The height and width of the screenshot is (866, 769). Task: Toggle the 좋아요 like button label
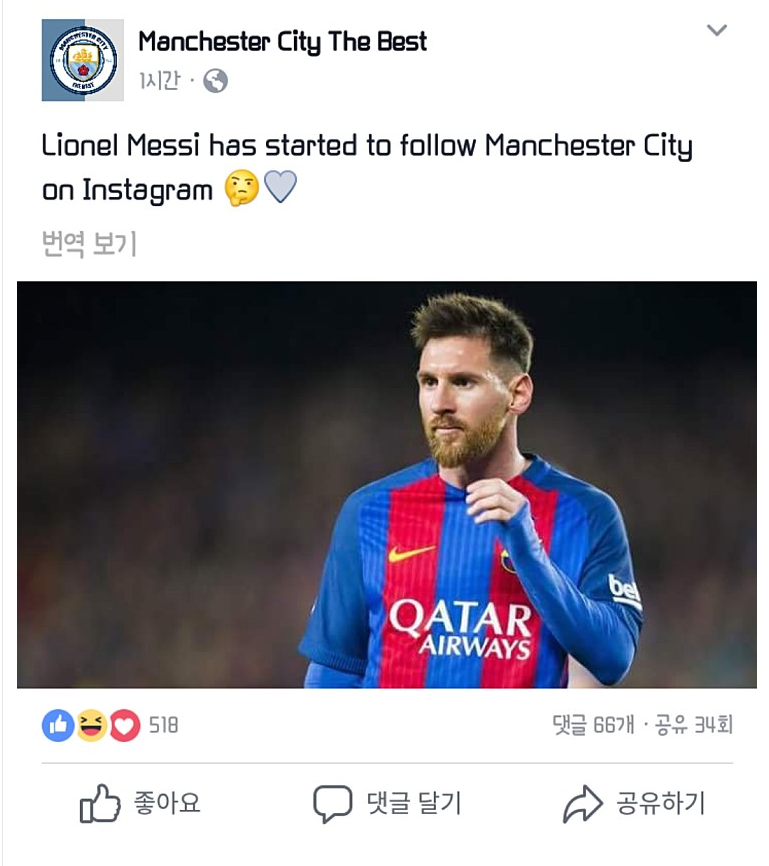(167, 803)
